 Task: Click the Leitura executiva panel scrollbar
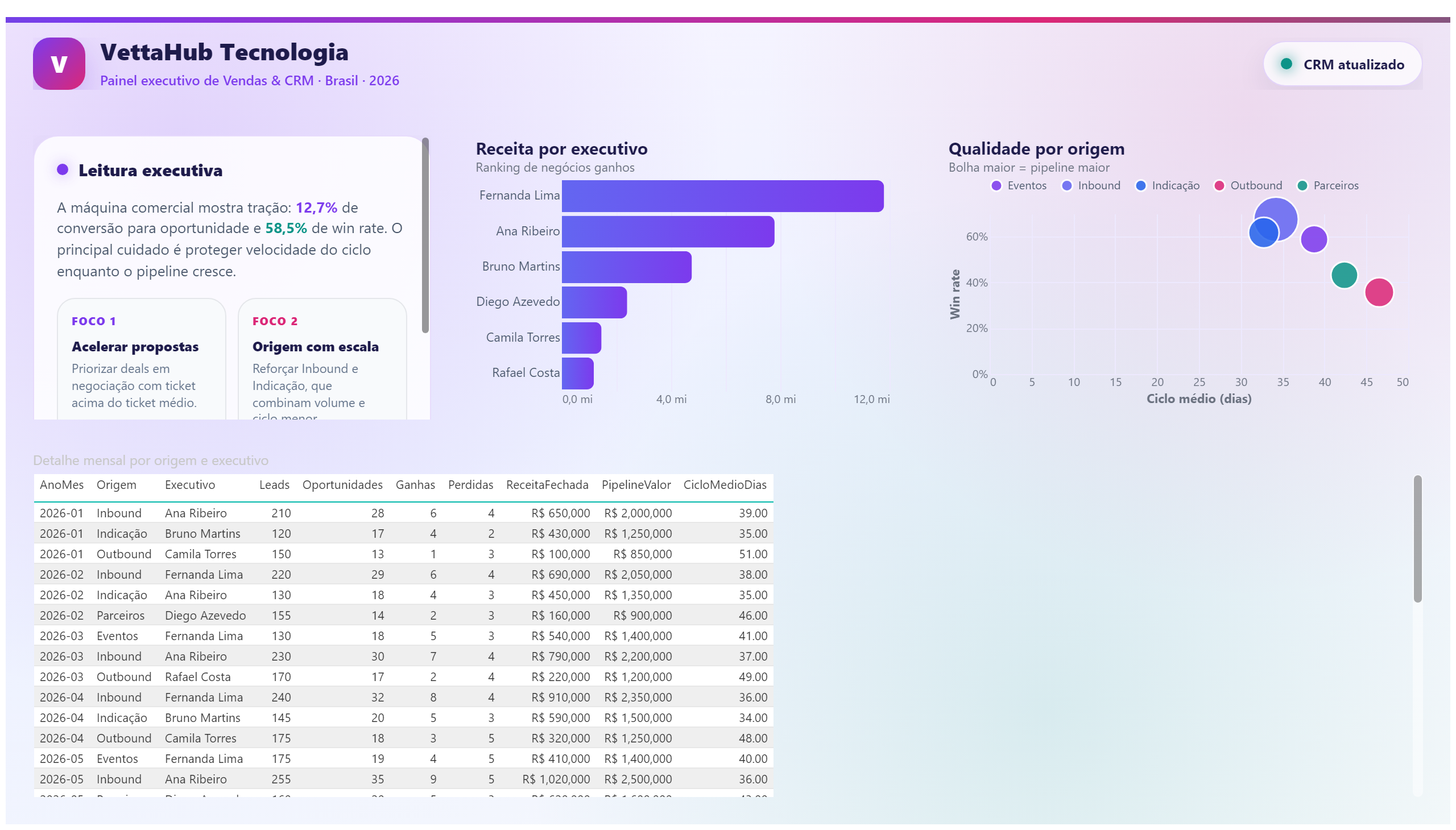click(425, 235)
